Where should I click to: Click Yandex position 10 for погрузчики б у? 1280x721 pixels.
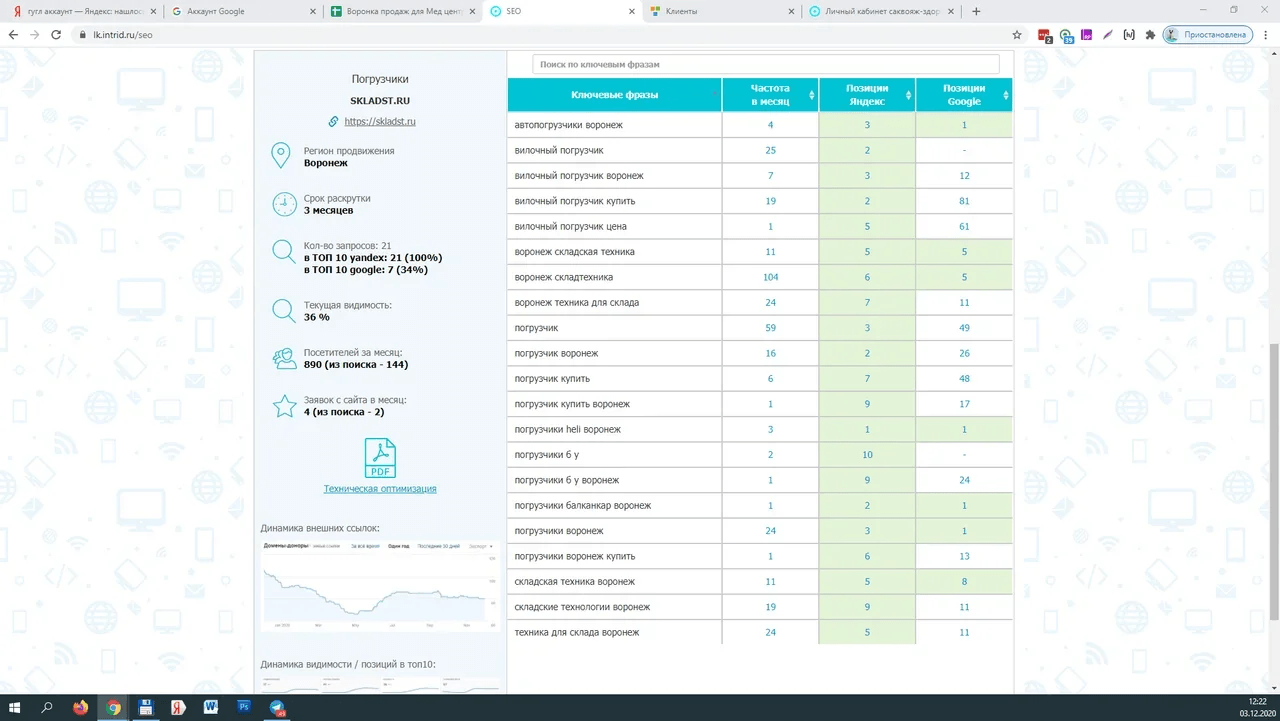(867, 455)
